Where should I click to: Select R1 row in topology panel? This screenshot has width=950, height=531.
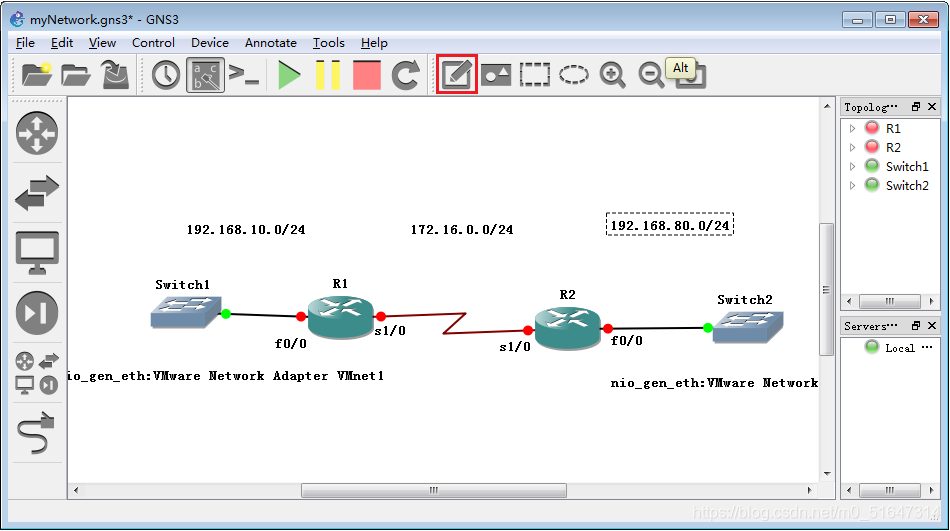click(x=890, y=128)
